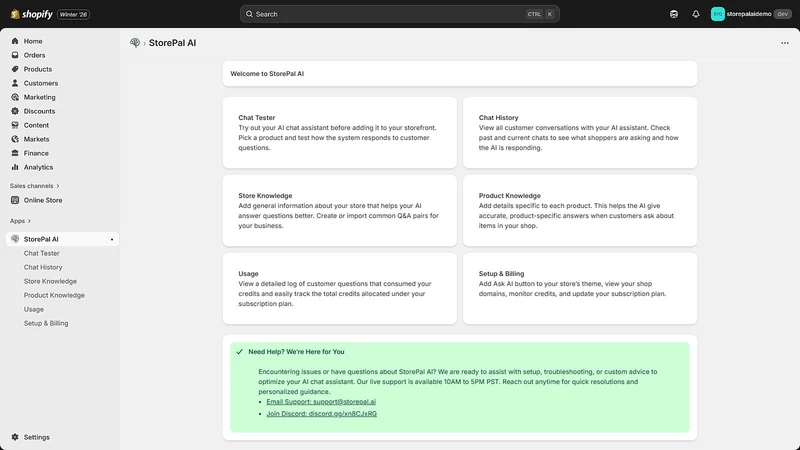Click the Products tag icon

pyautogui.click(x=15, y=69)
